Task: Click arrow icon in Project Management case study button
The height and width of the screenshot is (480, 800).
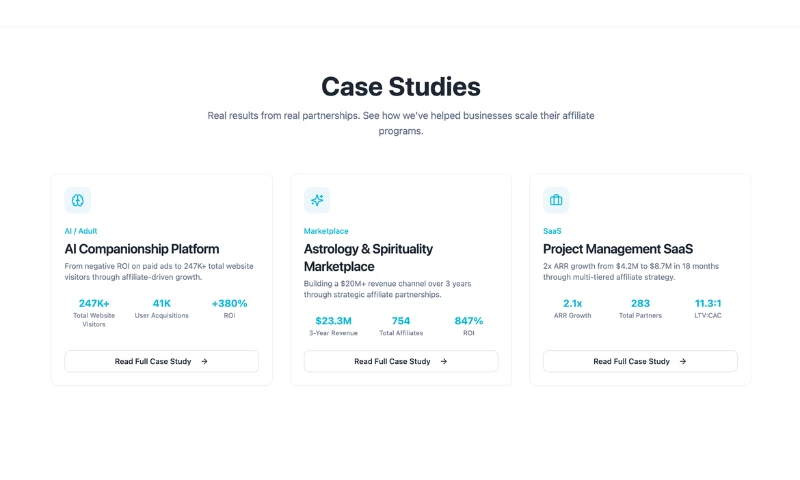Action: coord(683,361)
